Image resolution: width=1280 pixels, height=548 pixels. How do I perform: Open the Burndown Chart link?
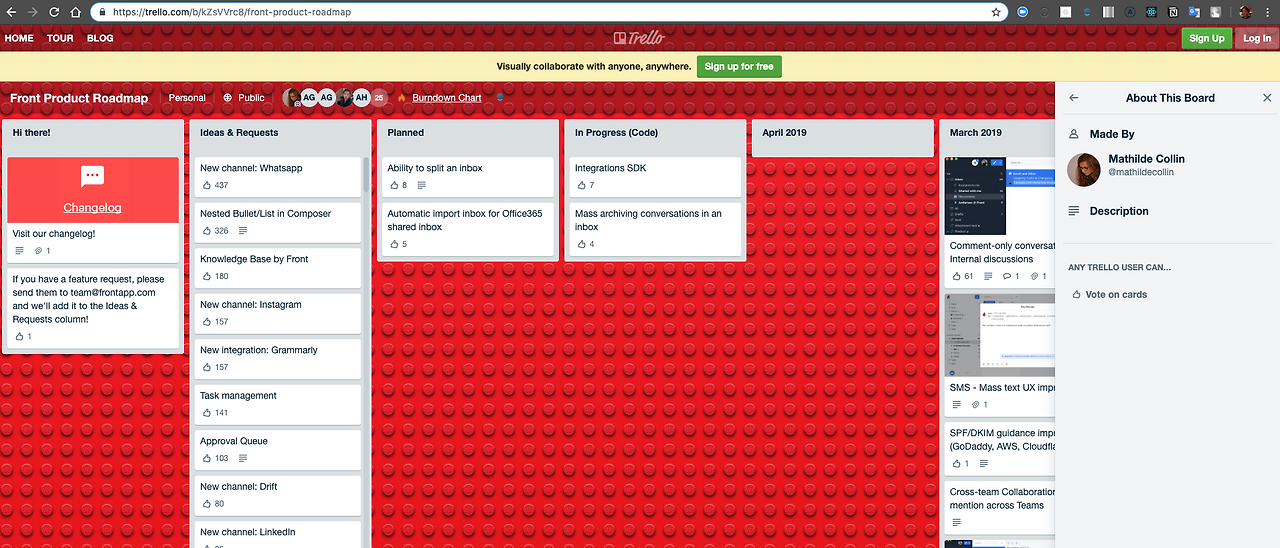coord(446,98)
